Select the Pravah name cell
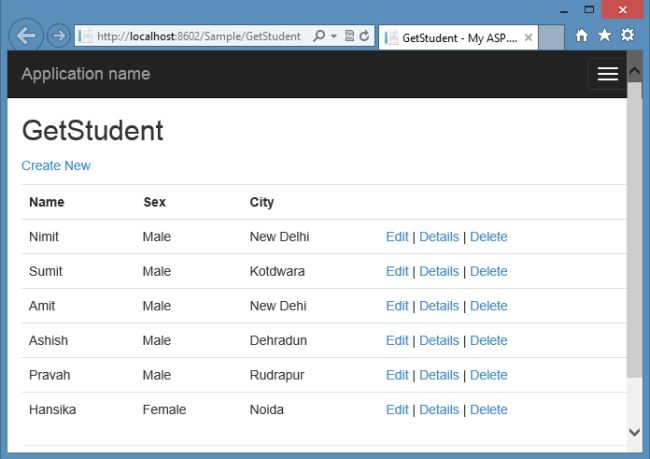The image size is (650, 459). coord(50,375)
